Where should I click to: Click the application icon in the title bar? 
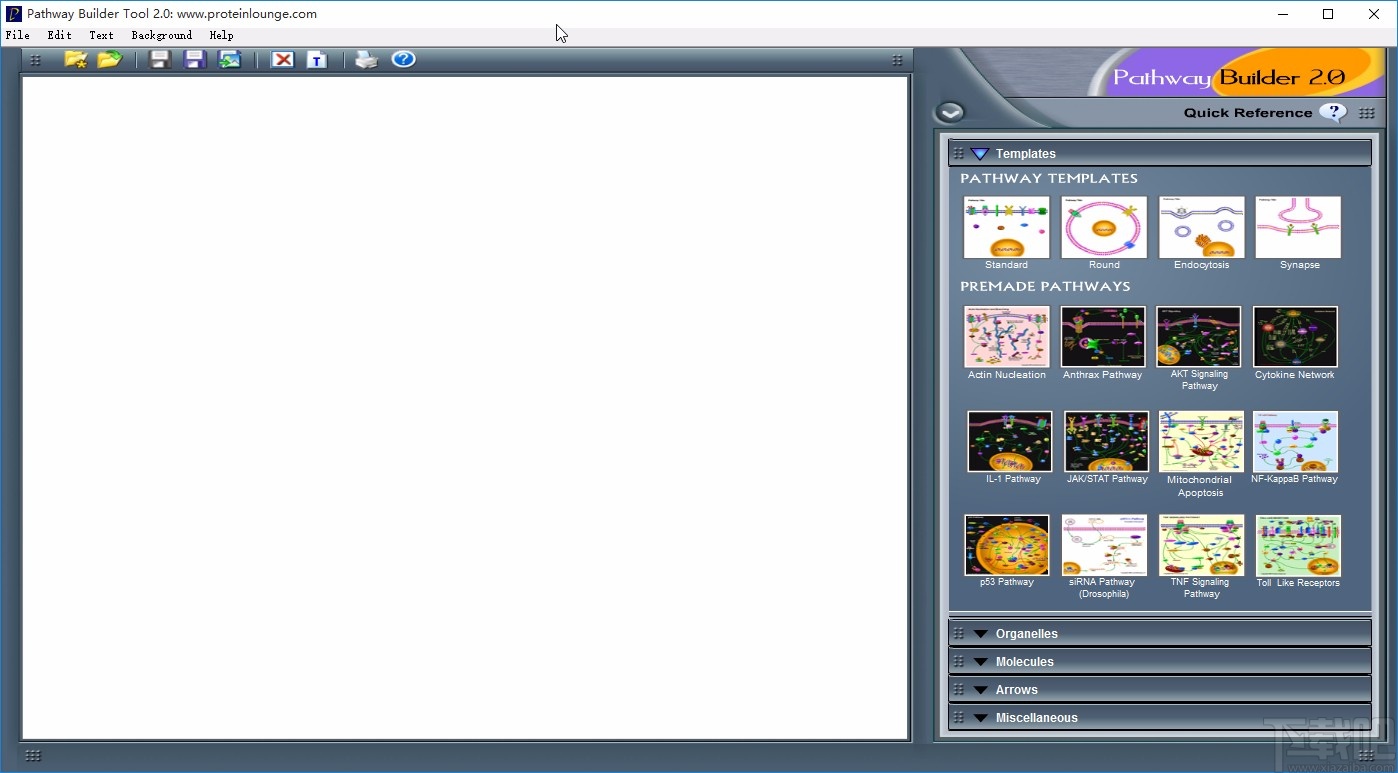13,14
